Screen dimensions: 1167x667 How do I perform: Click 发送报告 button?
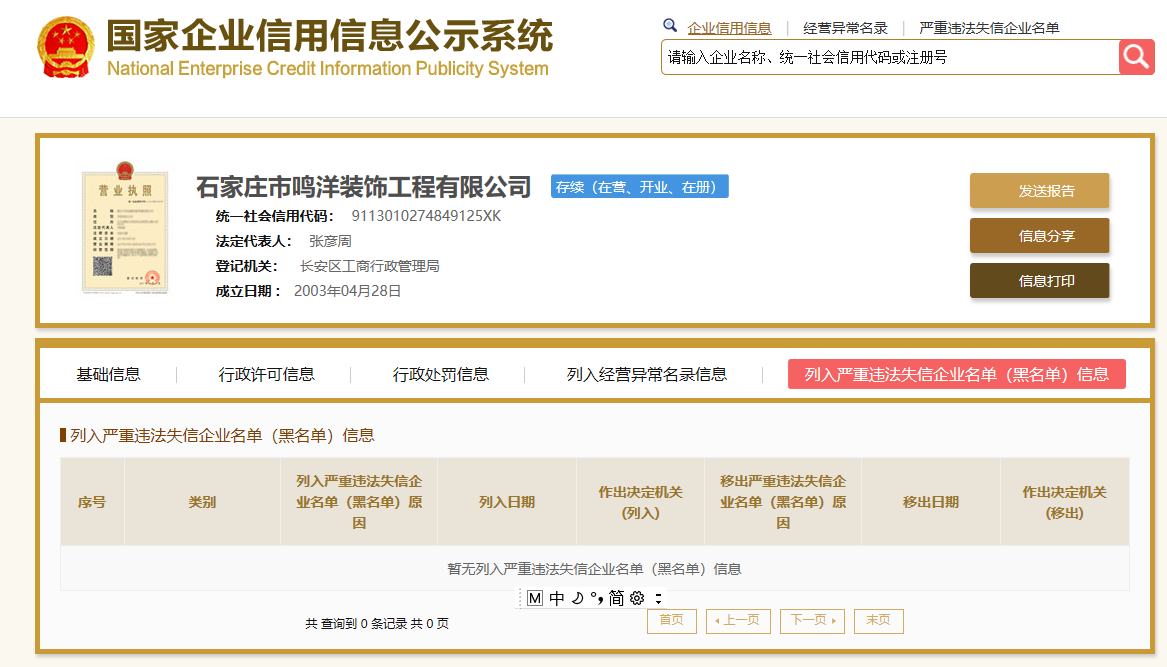tap(1039, 191)
